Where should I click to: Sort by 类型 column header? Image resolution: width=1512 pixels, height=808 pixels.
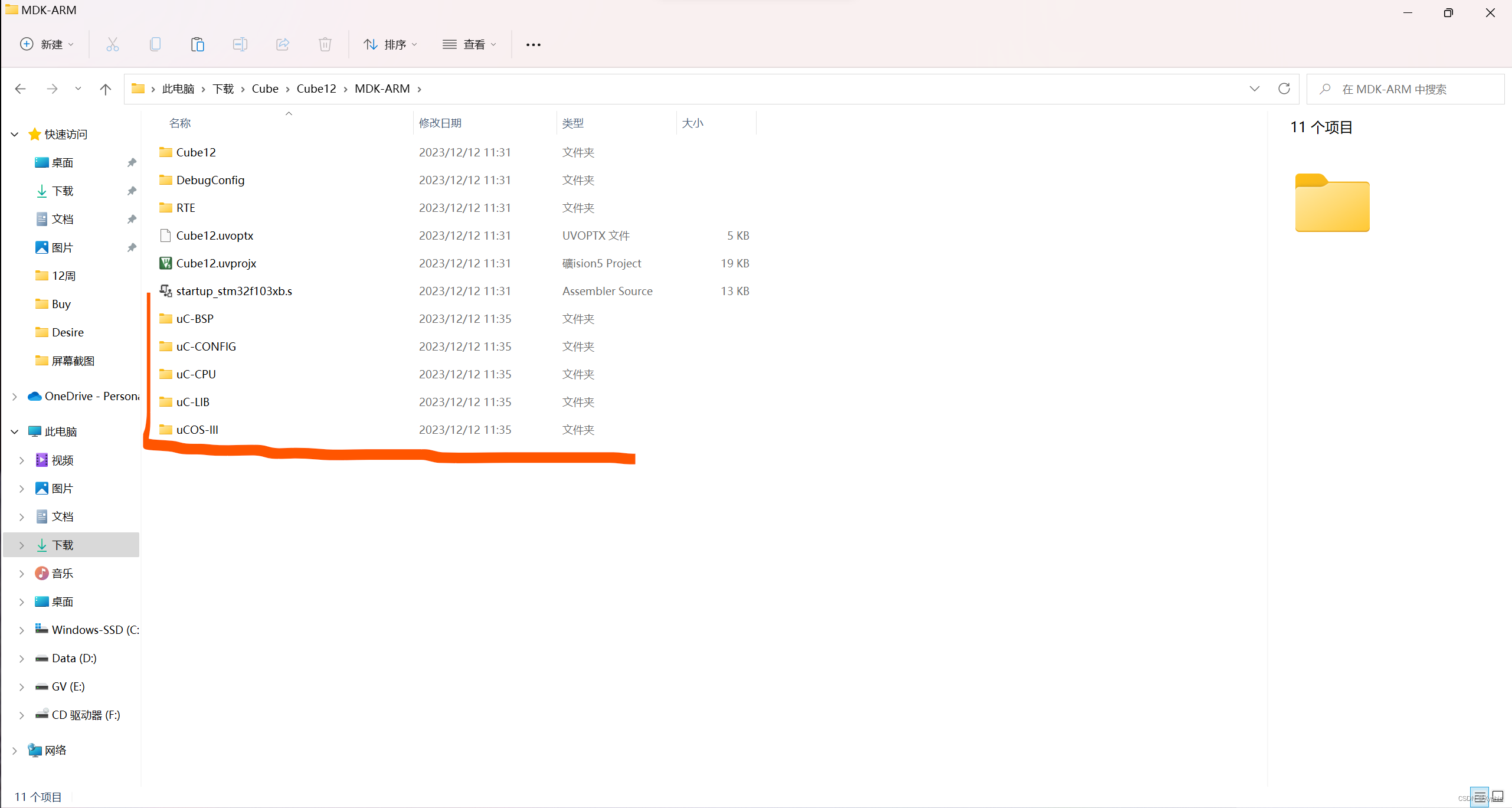point(573,123)
